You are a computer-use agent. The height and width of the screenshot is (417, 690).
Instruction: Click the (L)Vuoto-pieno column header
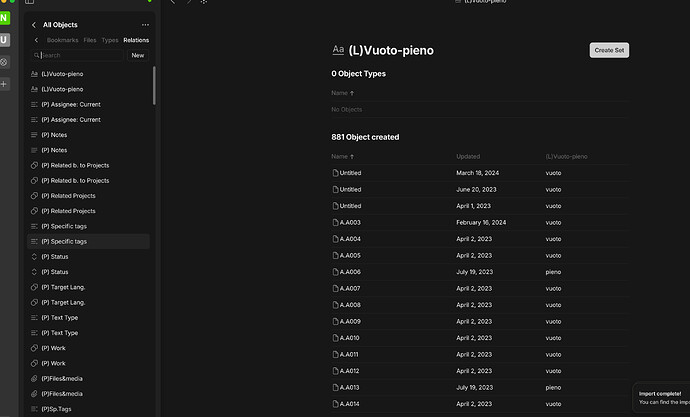click(x=566, y=157)
